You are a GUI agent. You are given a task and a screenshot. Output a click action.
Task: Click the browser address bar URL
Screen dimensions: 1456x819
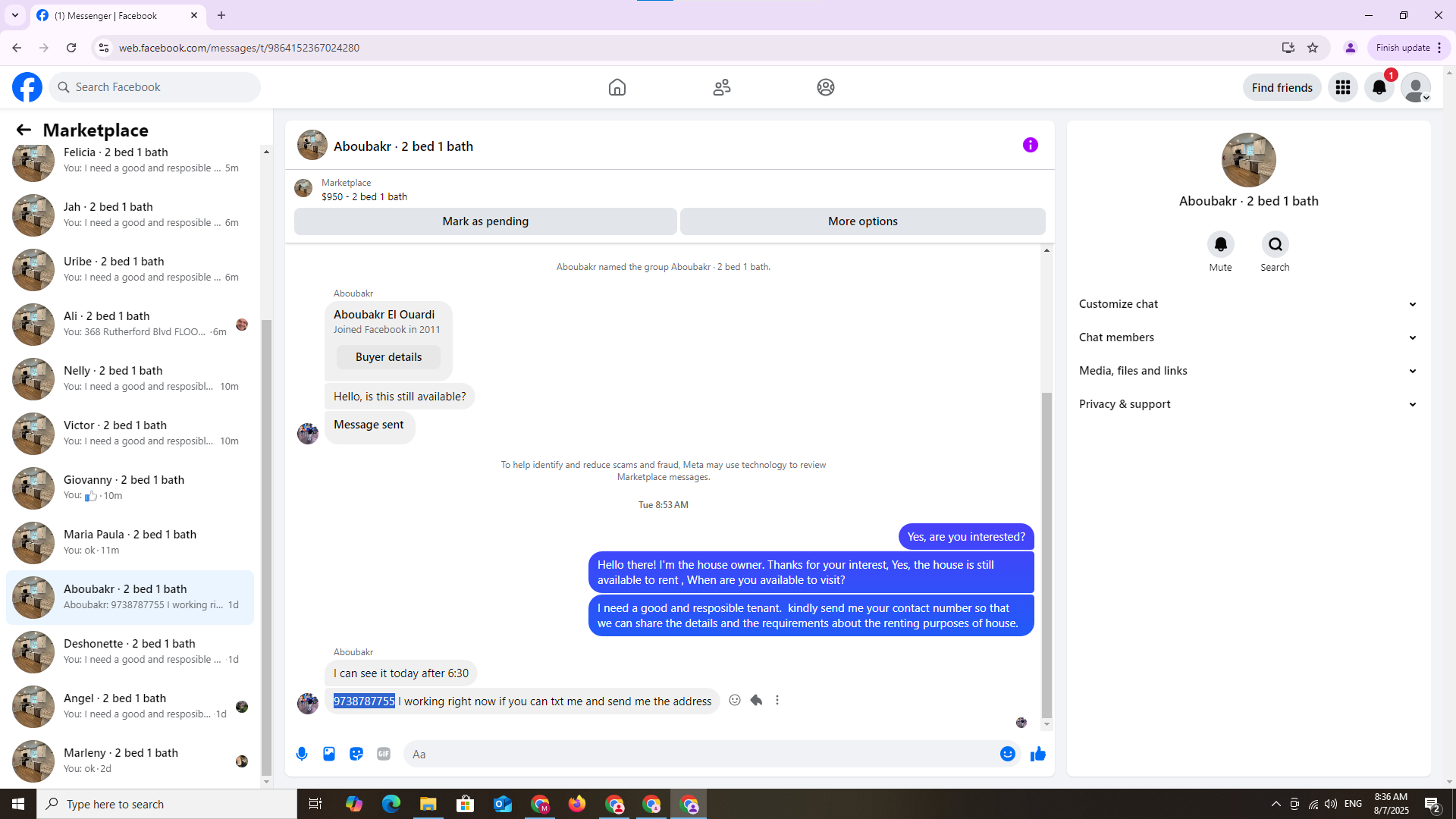pos(240,48)
